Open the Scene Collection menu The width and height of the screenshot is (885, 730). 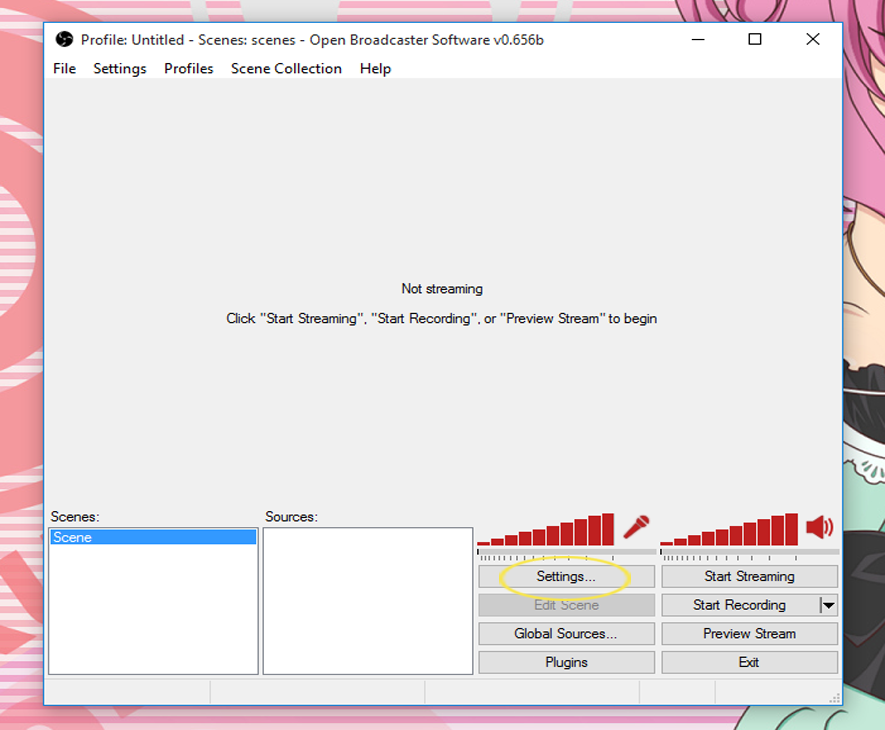coord(286,68)
